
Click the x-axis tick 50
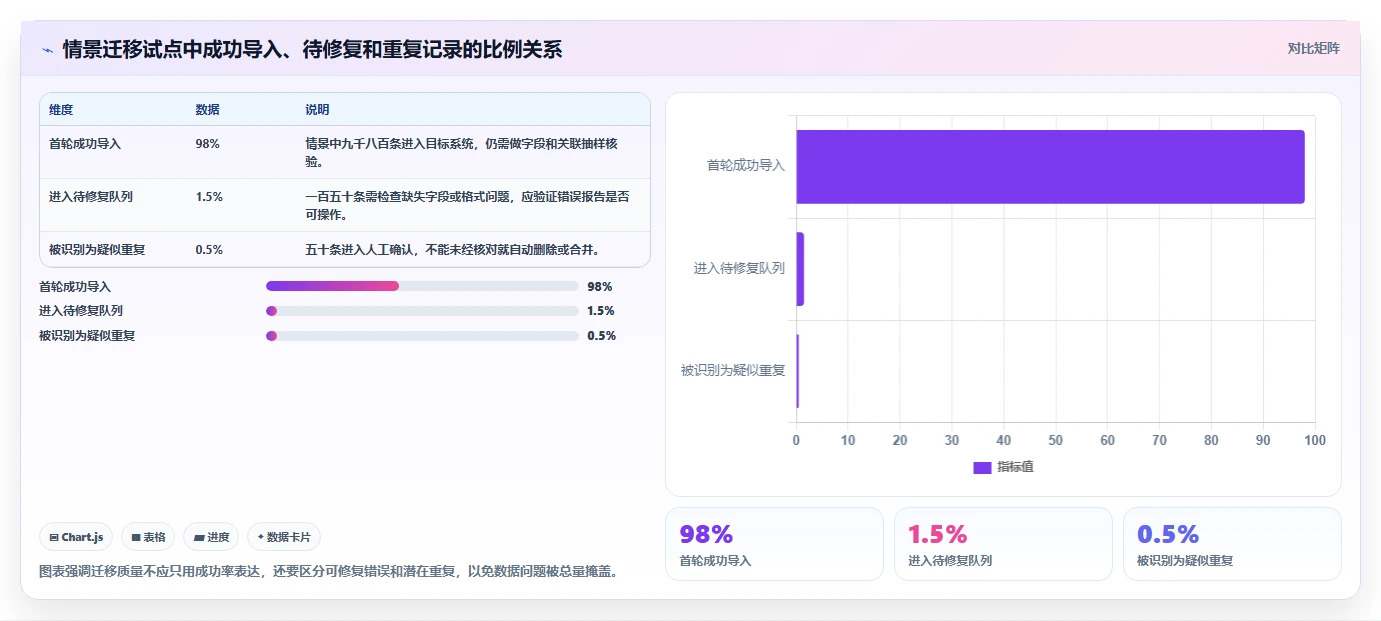coord(1055,441)
